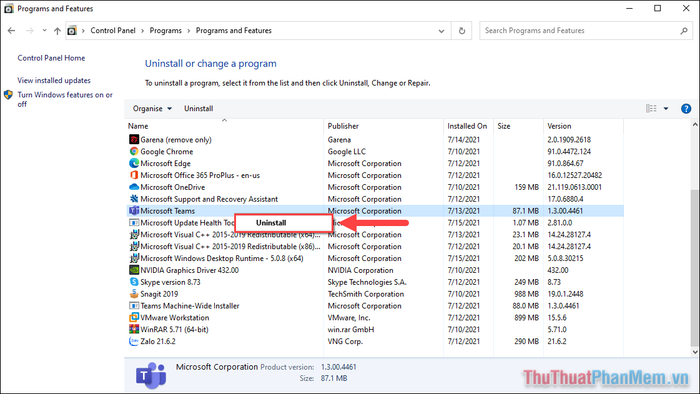Select the VMware Workstation row name
700x394 pixels.
point(175,318)
